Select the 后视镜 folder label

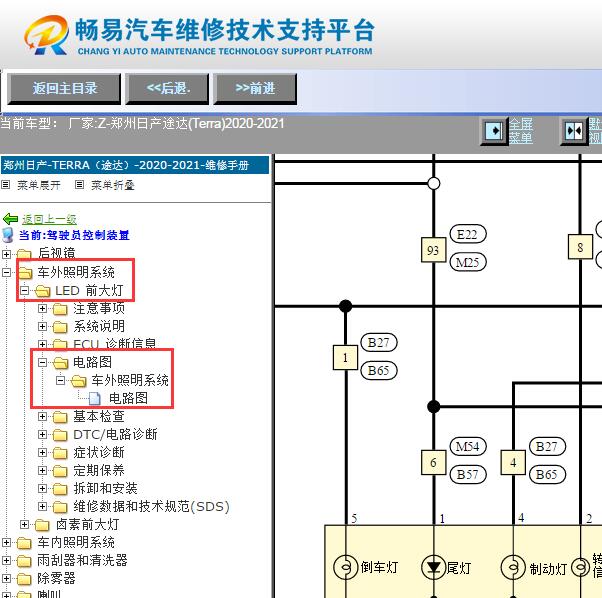(x=56, y=253)
